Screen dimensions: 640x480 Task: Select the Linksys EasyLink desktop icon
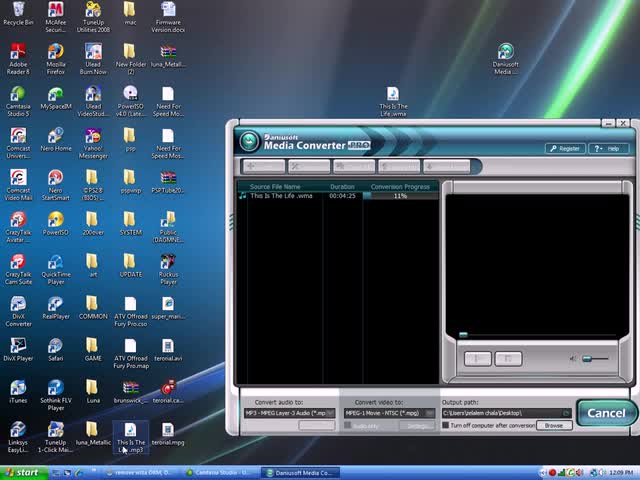[x=18, y=437]
